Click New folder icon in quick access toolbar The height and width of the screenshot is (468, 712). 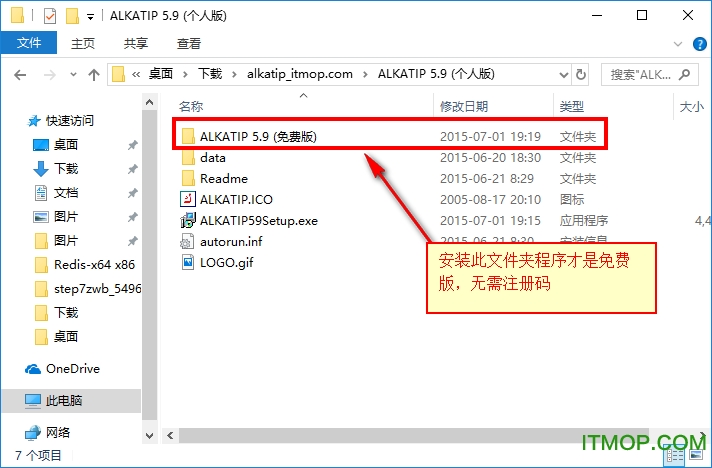pyautogui.click(x=72, y=16)
